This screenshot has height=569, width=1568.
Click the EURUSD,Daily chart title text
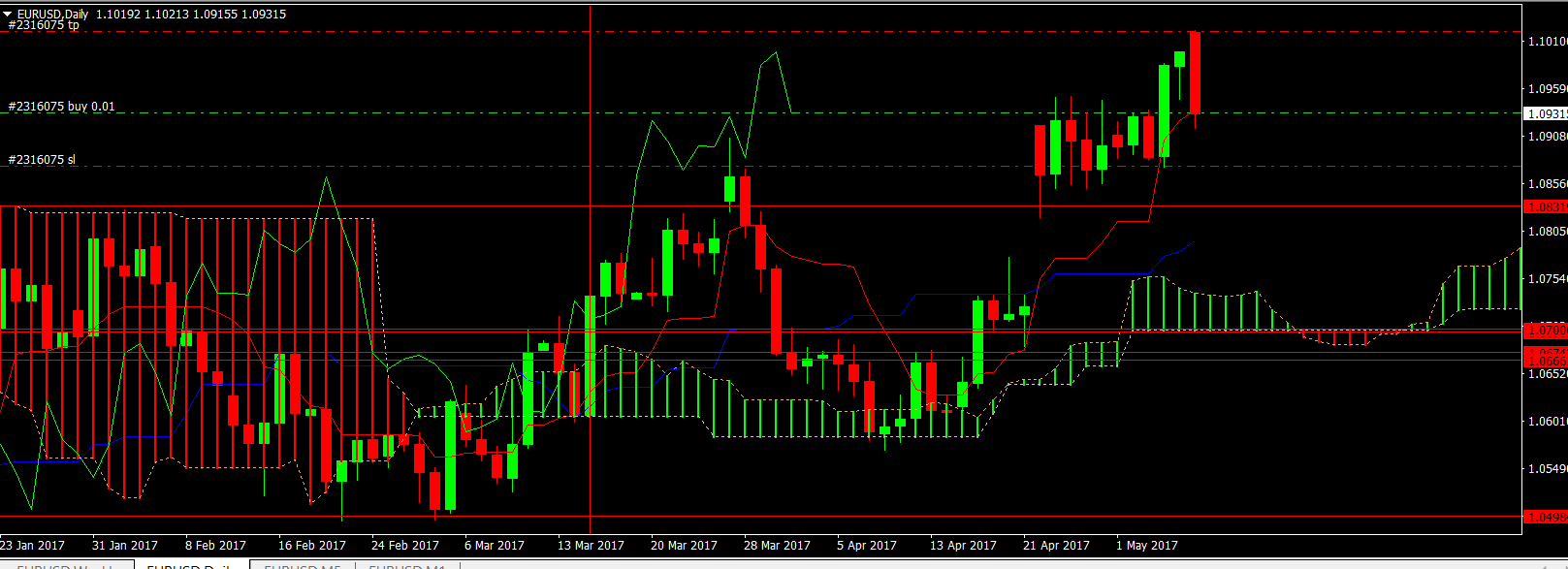coord(52,15)
